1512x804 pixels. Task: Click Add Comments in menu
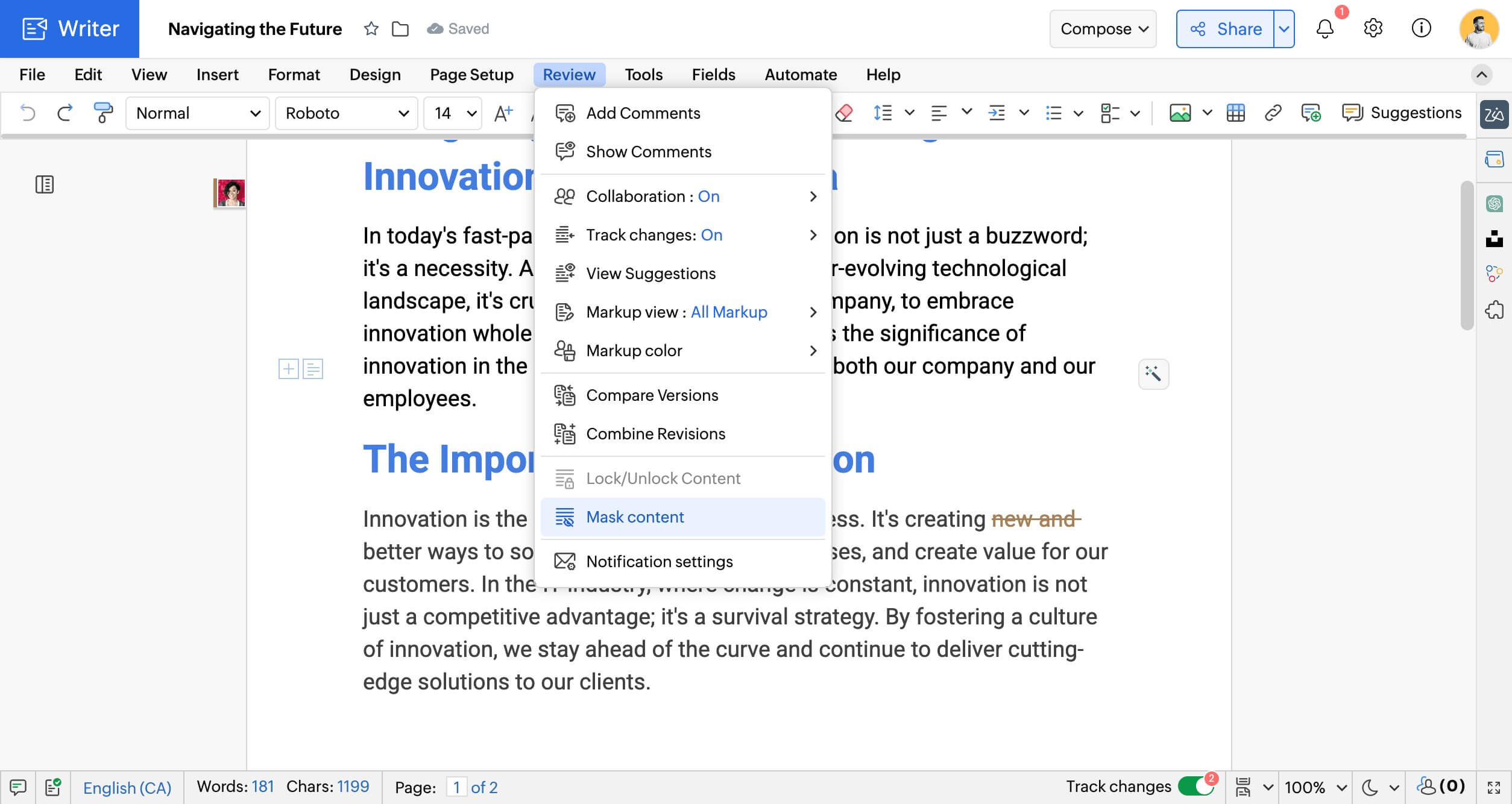click(x=683, y=113)
